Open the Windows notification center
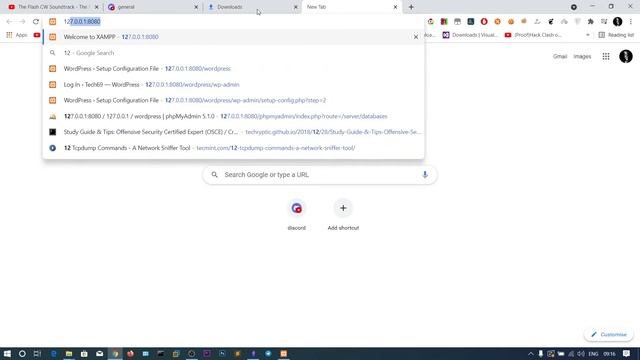Screen dimensions: 640x360 tap(627, 353)
